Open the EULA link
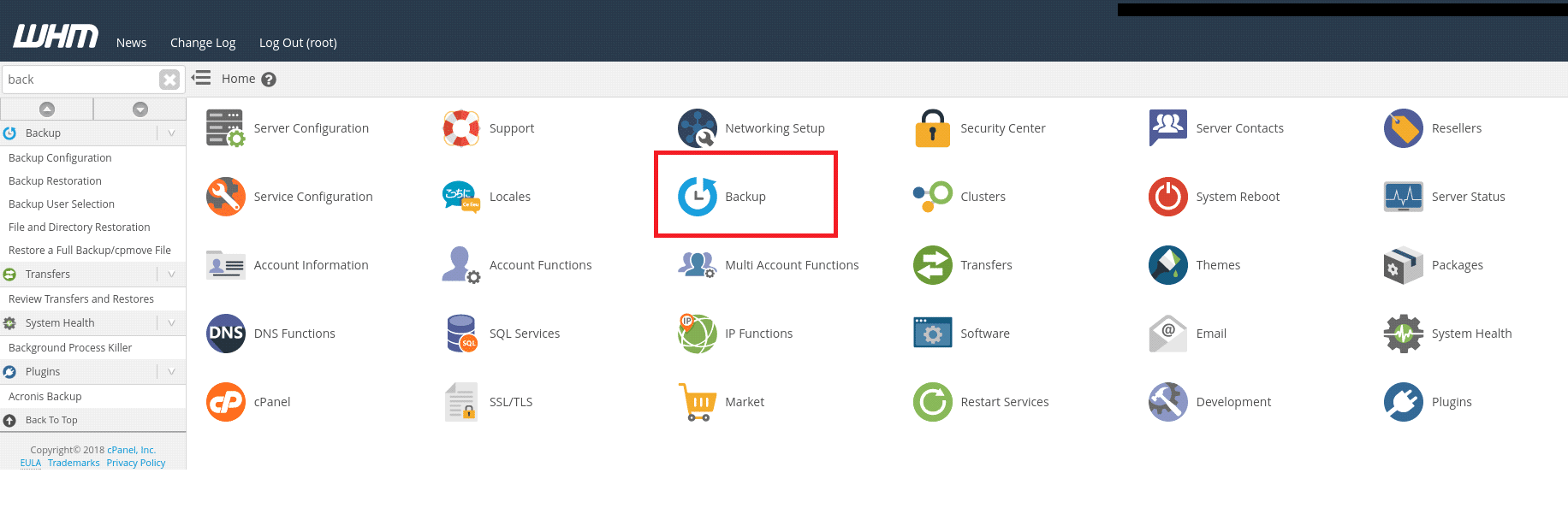The image size is (1568, 514). pyautogui.click(x=31, y=463)
